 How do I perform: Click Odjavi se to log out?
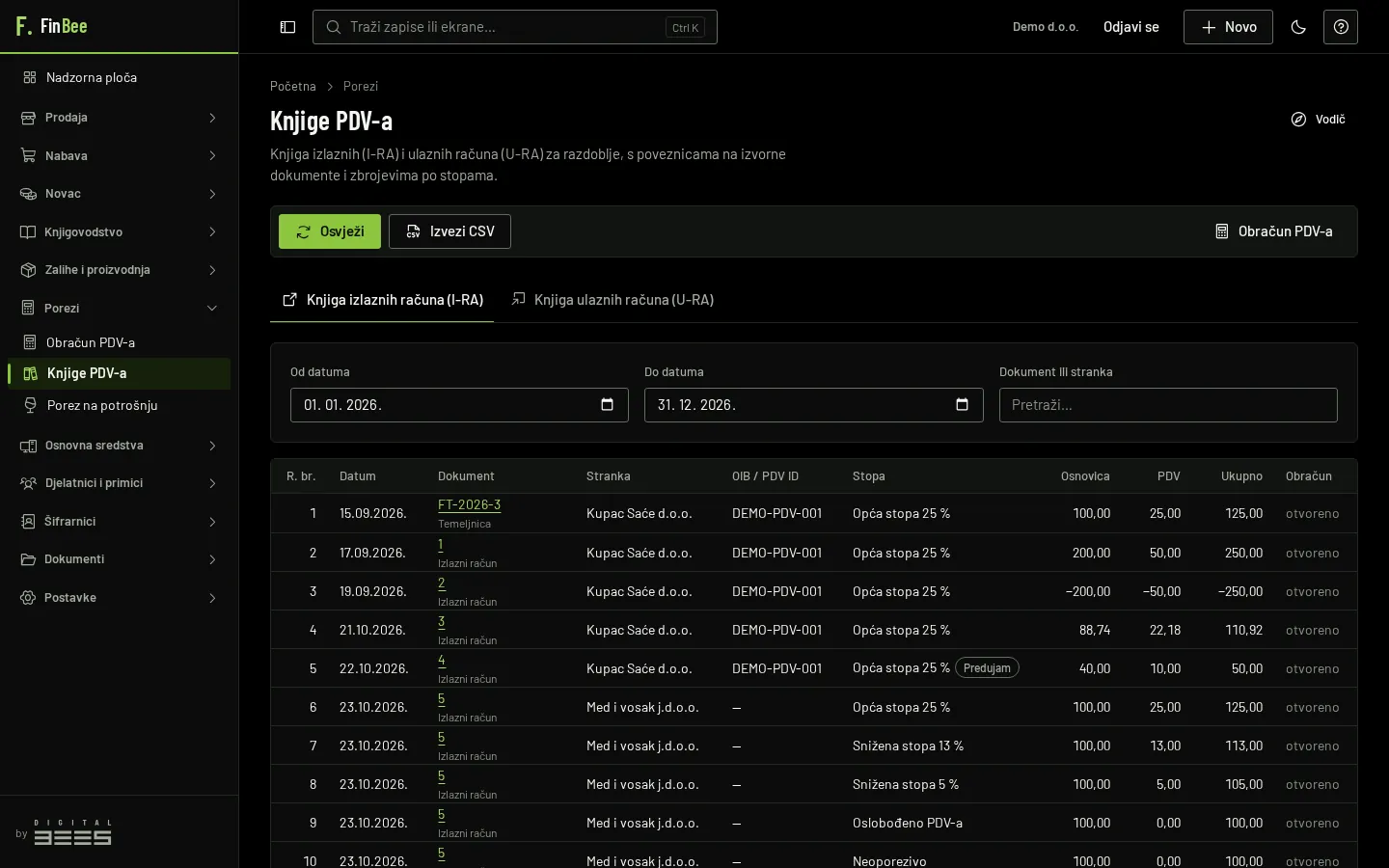[1131, 27]
